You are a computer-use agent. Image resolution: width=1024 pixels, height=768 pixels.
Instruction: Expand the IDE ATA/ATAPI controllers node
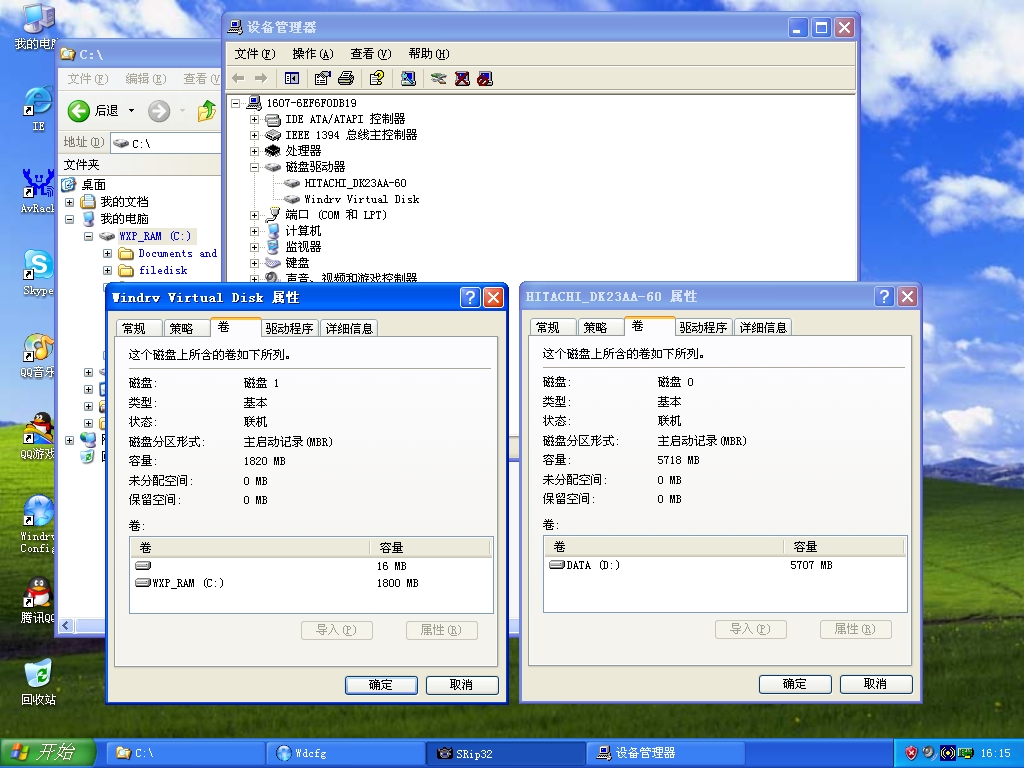[x=254, y=119]
